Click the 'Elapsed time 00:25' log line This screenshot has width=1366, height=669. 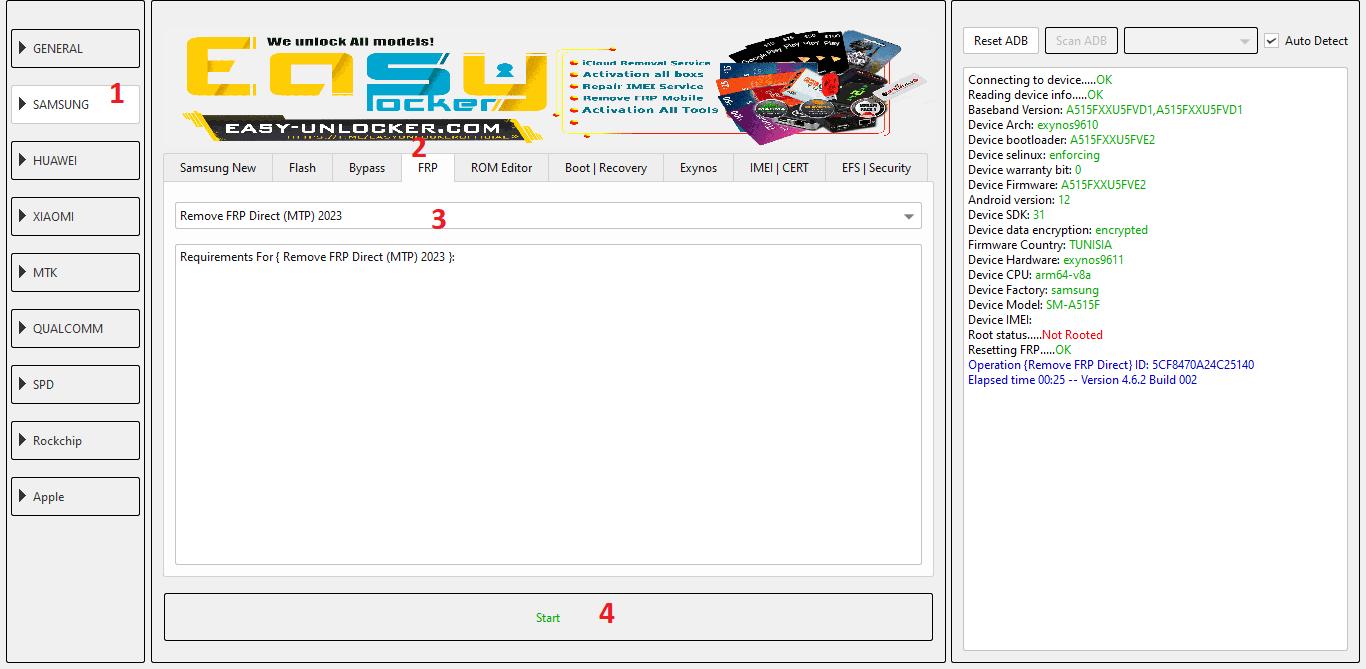[x=1082, y=380]
